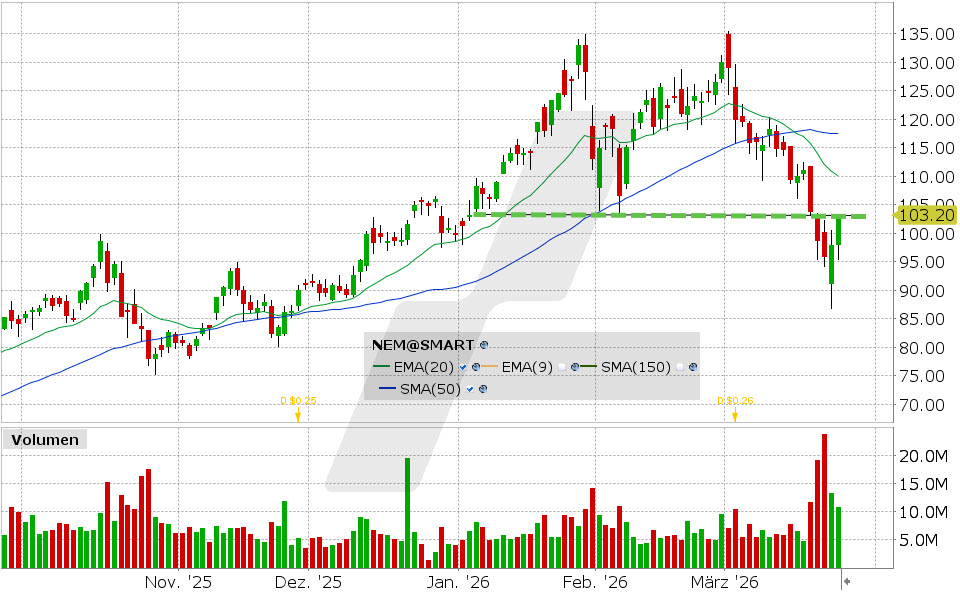960x600 pixels.
Task: Select the highest candlestick near 135.00
Action: [729, 45]
